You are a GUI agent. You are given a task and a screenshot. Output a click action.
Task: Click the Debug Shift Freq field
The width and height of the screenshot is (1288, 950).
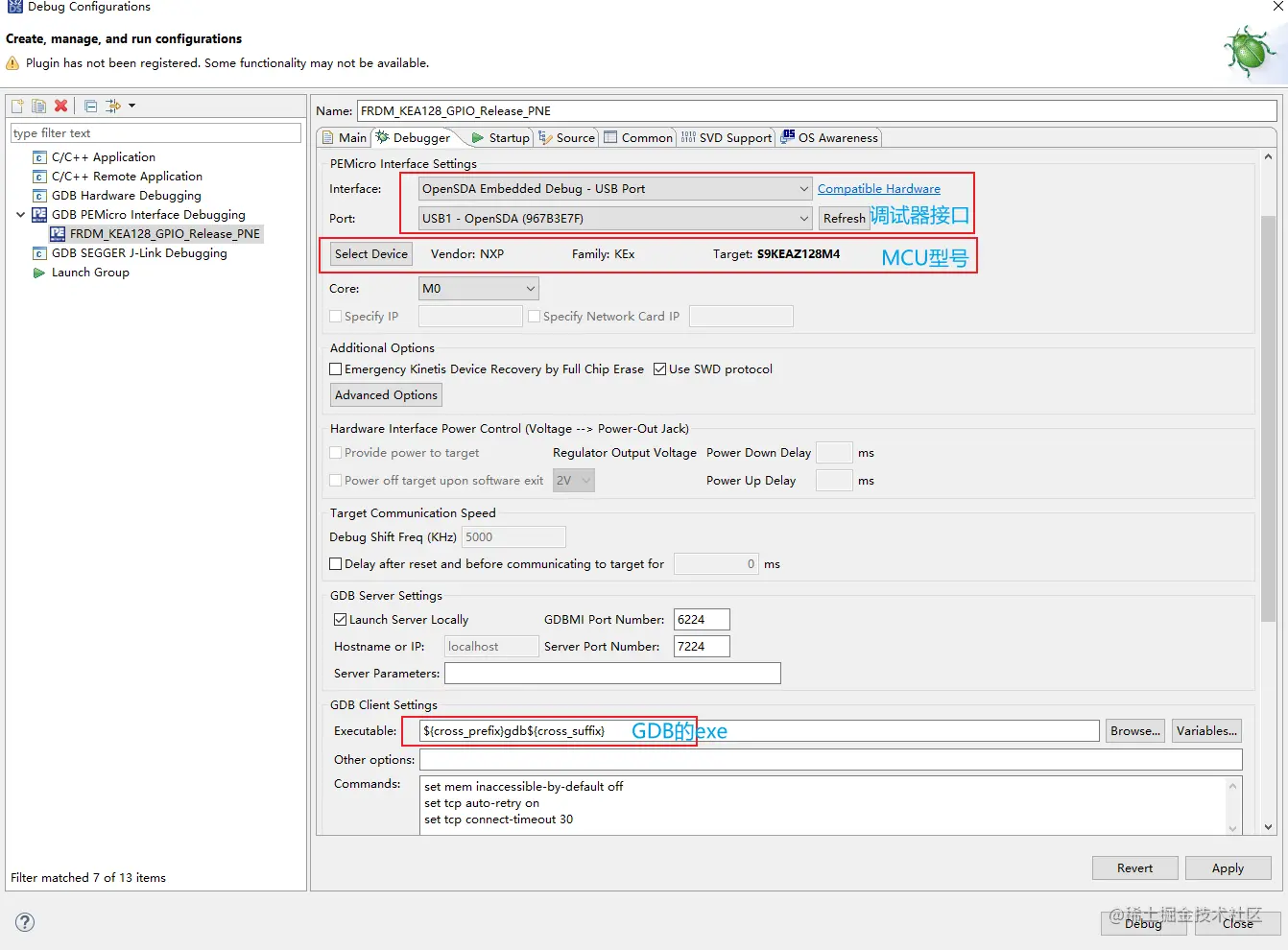513,537
